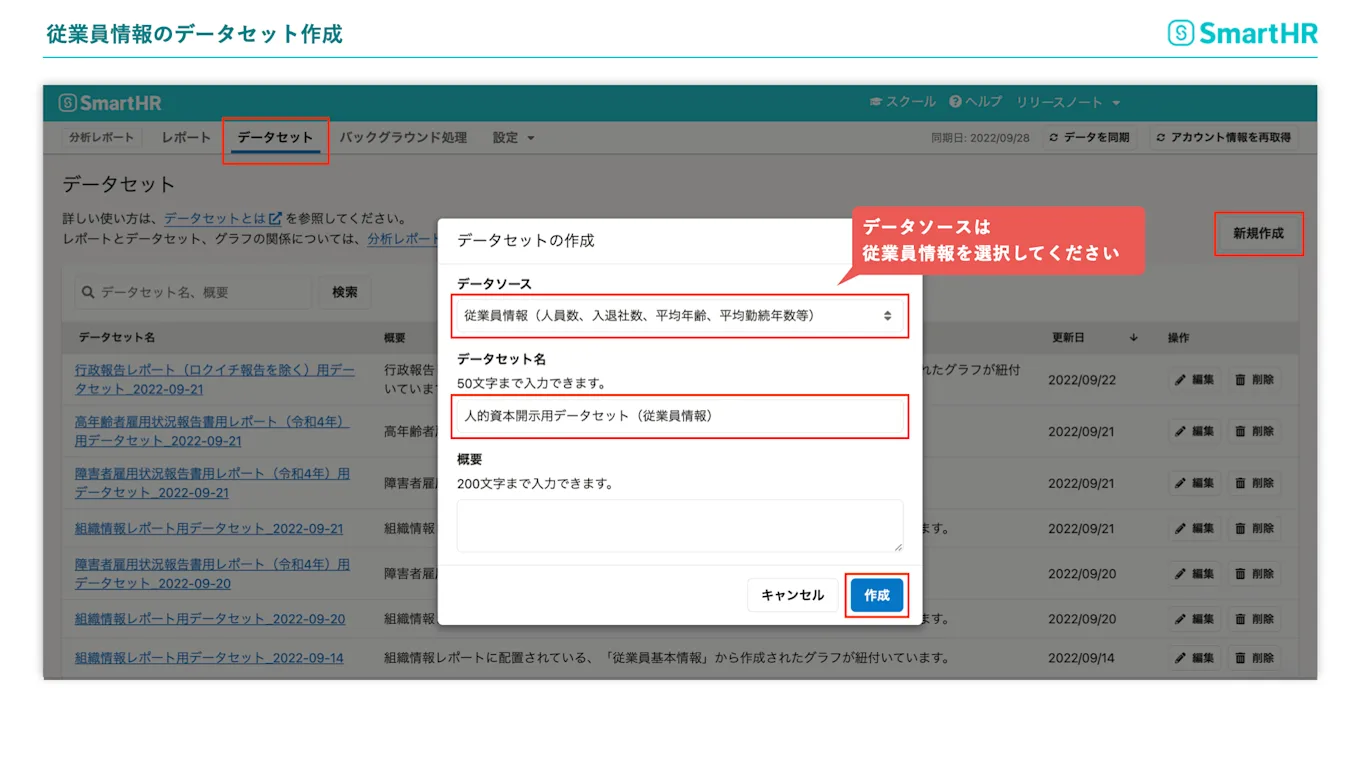Click アカウント情報を再取得 button
Viewport: 1360px width, 765px height.
click(1223, 138)
